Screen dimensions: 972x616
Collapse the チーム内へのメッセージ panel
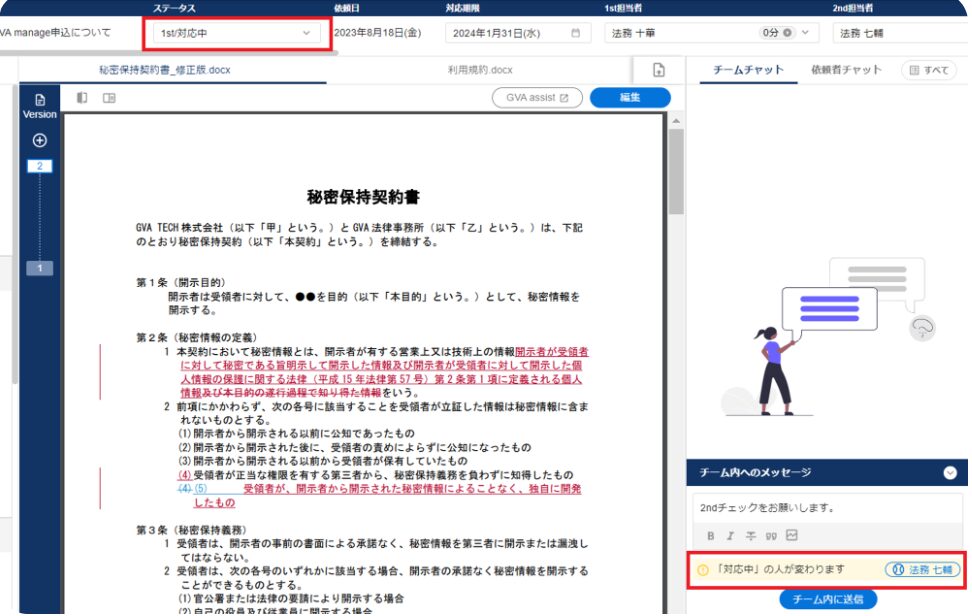950,473
